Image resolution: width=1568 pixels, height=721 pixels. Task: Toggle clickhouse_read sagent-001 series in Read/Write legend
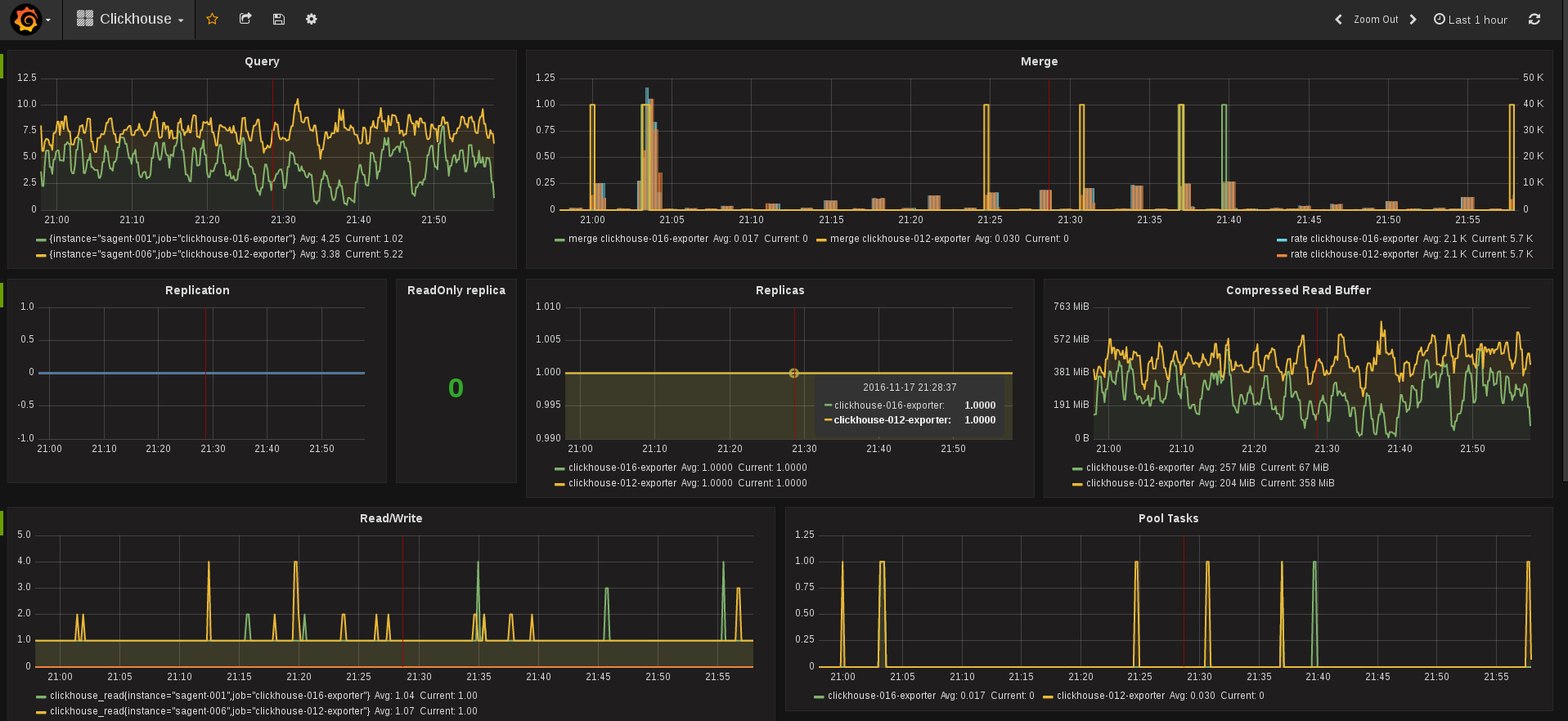click(210, 696)
